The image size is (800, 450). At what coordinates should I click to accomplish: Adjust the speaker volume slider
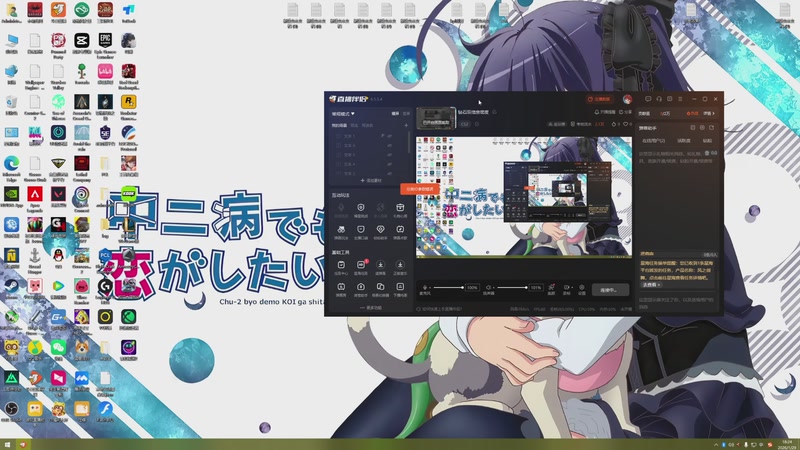[512, 288]
